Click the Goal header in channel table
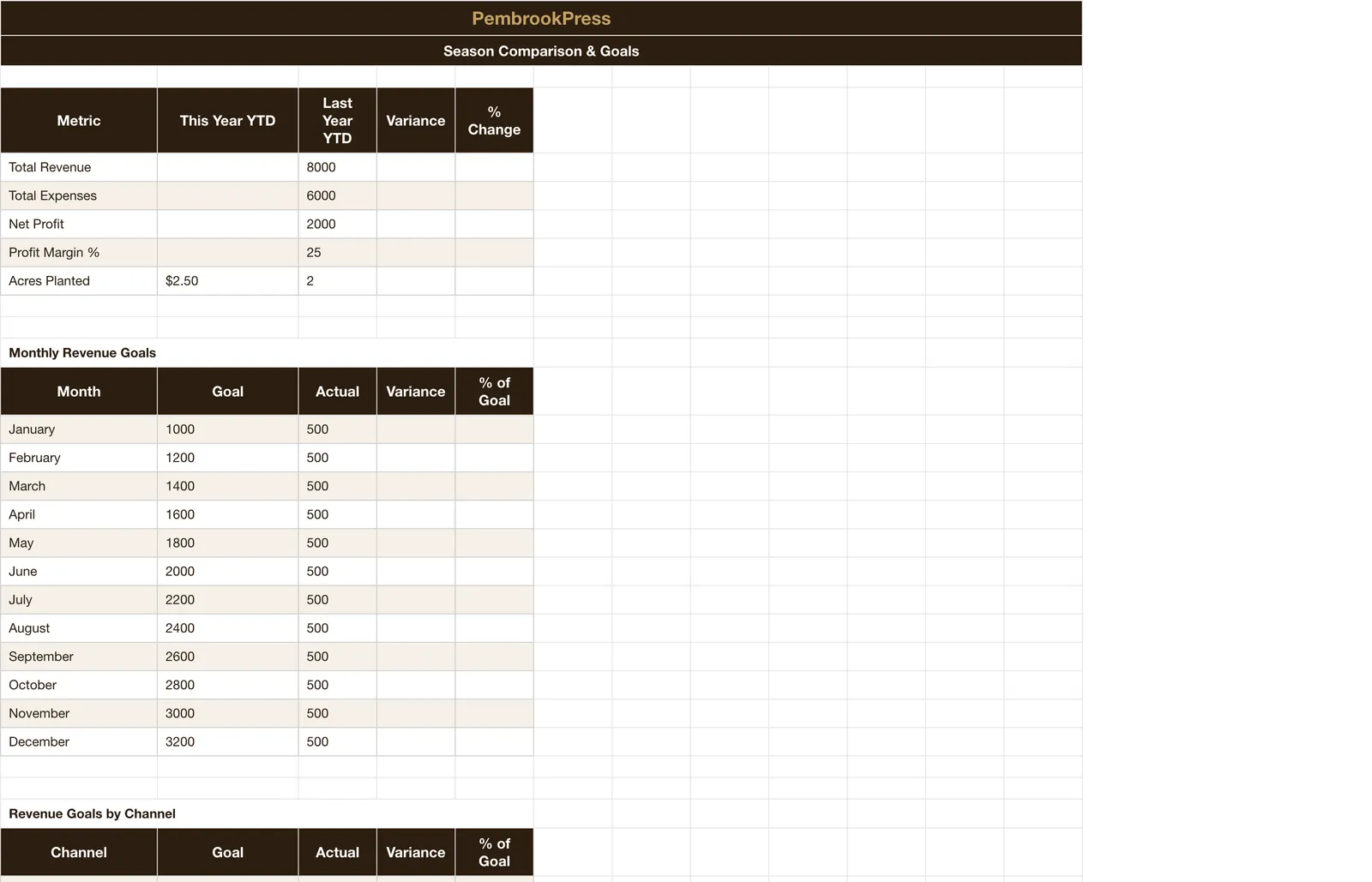The width and height of the screenshot is (1372, 882). 228,852
